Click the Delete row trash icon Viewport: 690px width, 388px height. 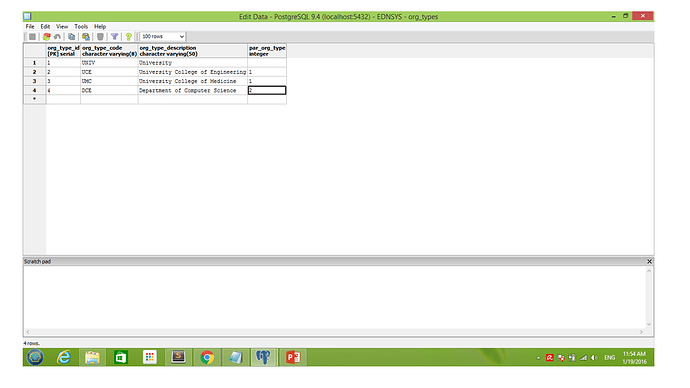(100, 37)
